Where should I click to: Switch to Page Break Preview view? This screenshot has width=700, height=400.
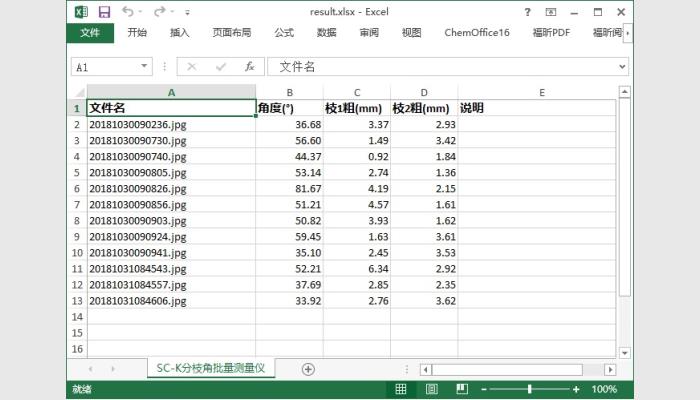(x=463, y=389)
